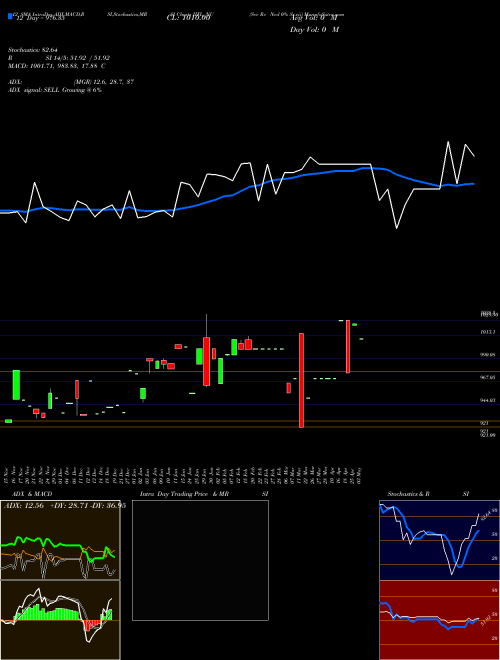The image size is (500, 660).
Task: Click the ADX indicator mini chart
Action: pos(60,540)
